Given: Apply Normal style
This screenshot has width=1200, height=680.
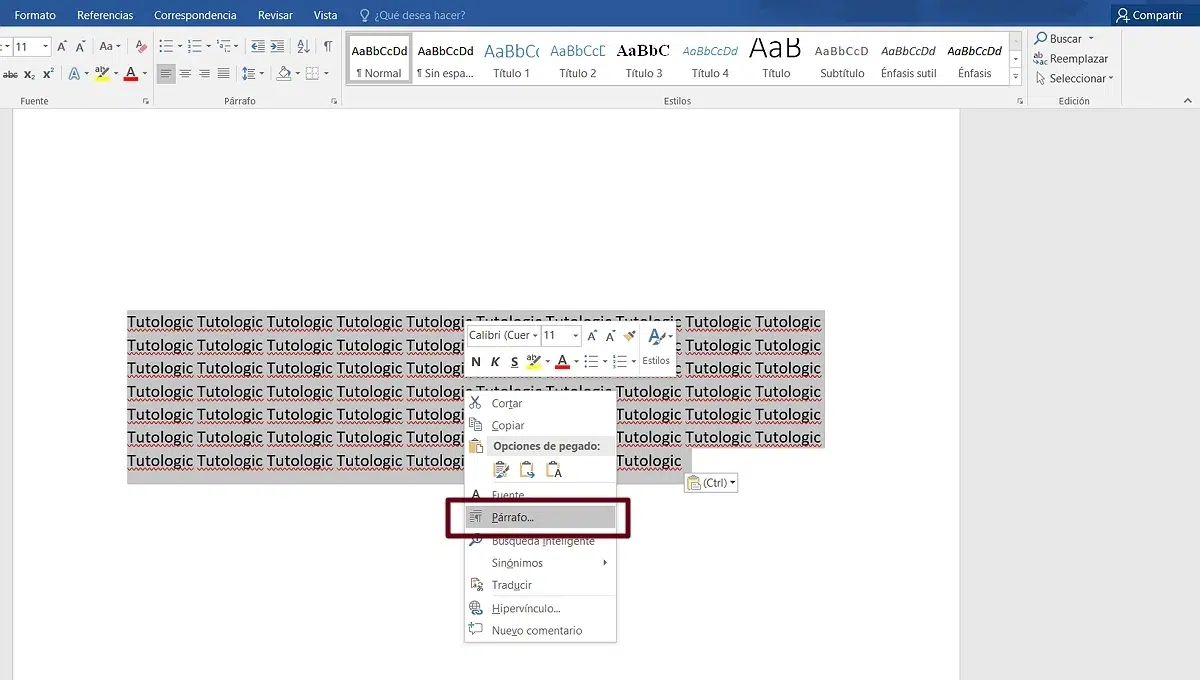Looking at the screenshot, I should tap(379, 60).
